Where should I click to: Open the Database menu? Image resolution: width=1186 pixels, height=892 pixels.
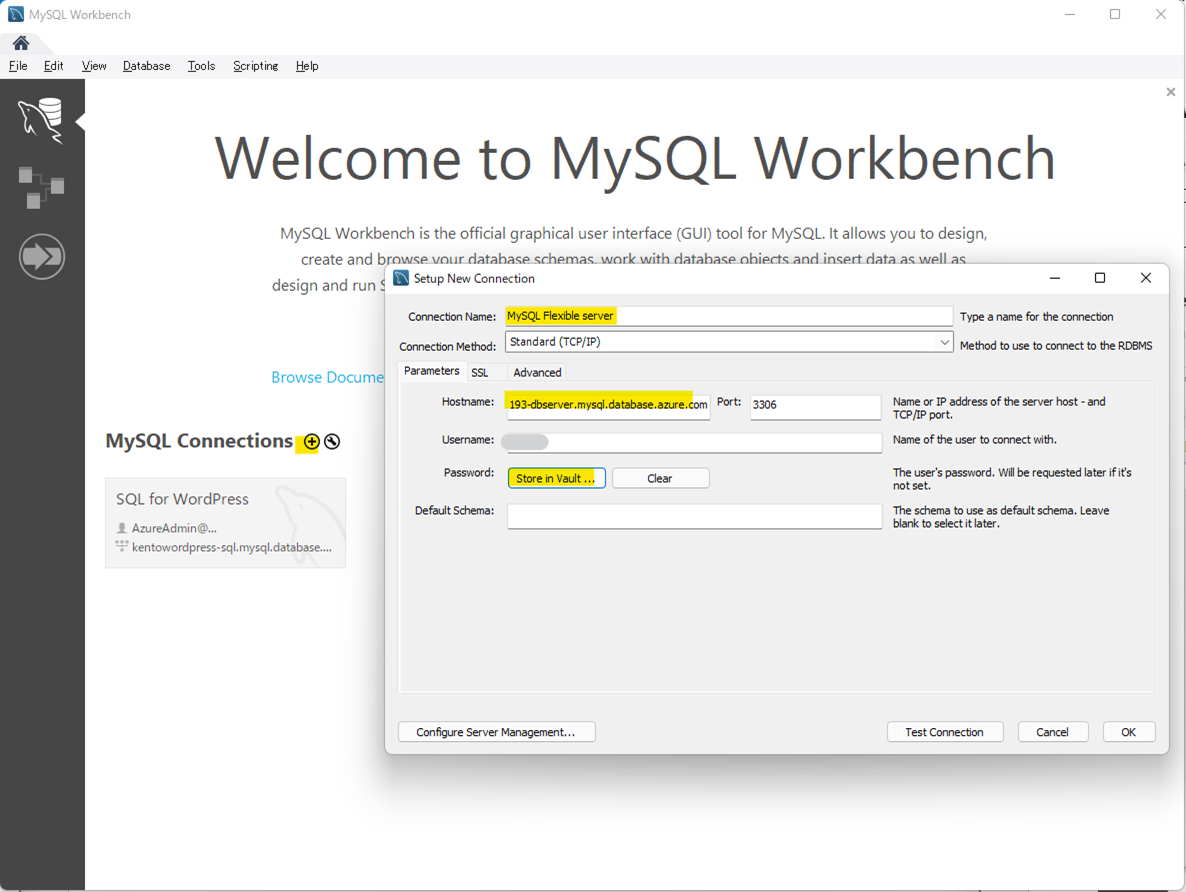(146, 66)
